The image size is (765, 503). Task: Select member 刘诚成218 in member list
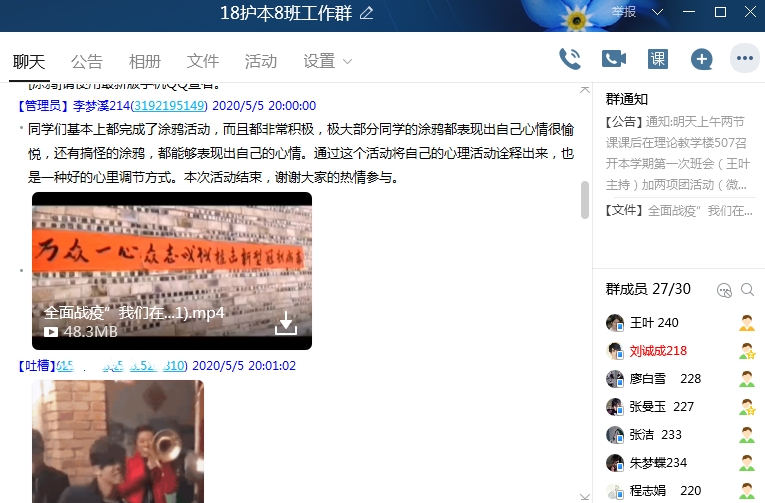pos(658,351)
